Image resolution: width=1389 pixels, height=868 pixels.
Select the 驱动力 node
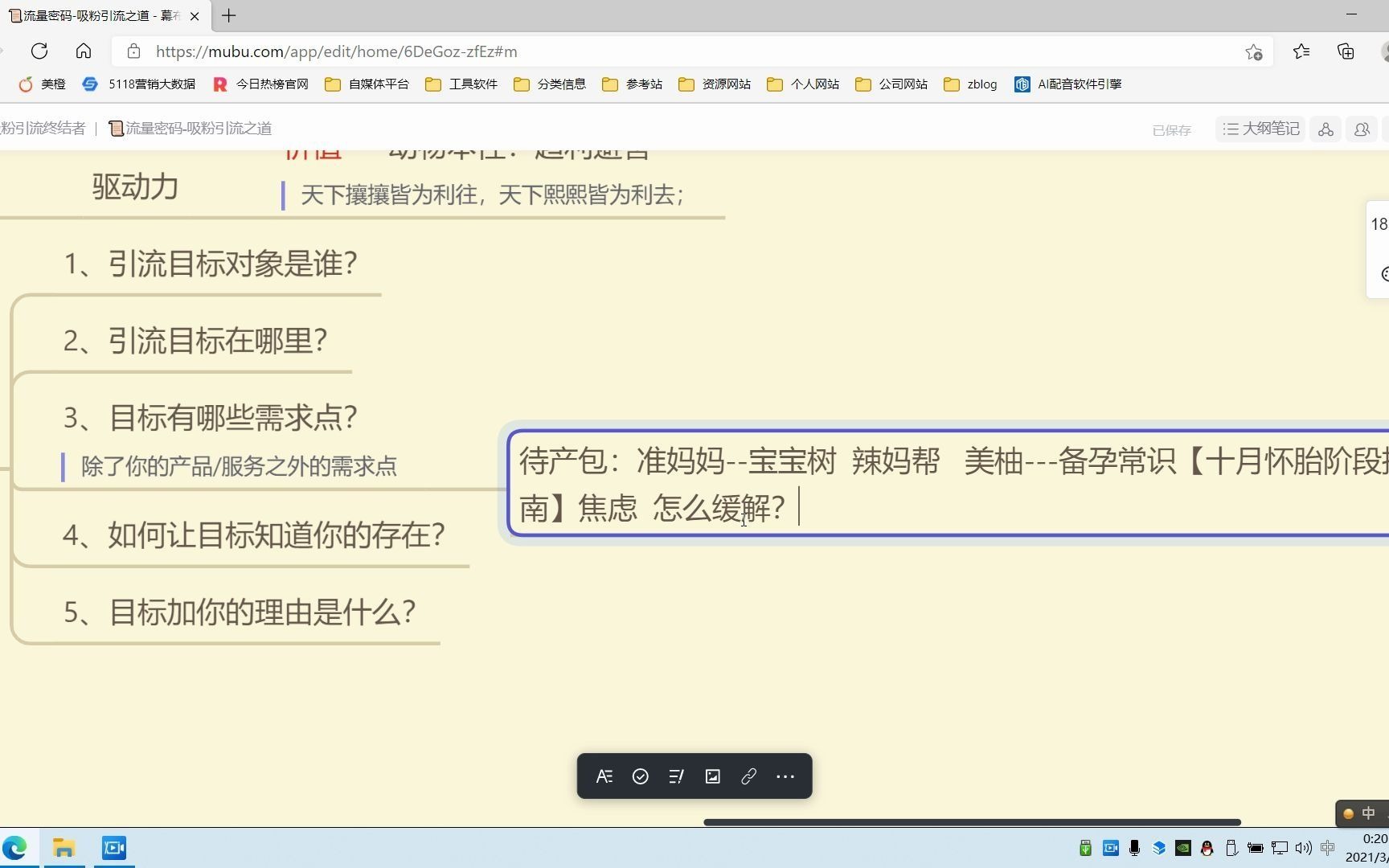point(135,187)
